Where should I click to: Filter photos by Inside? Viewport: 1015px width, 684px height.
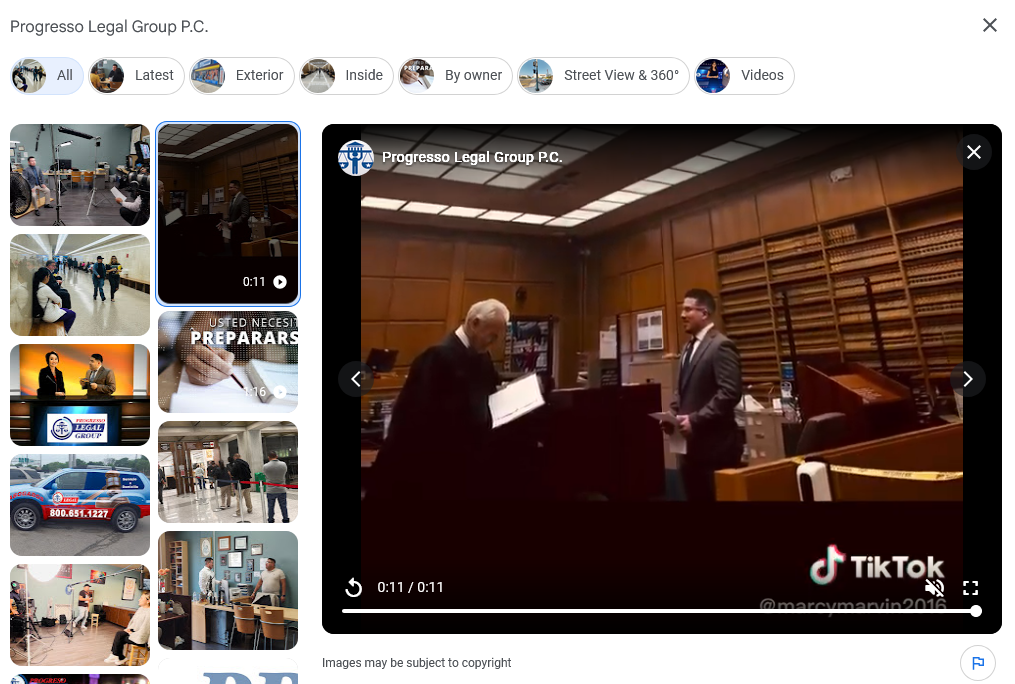pos(346,76)
